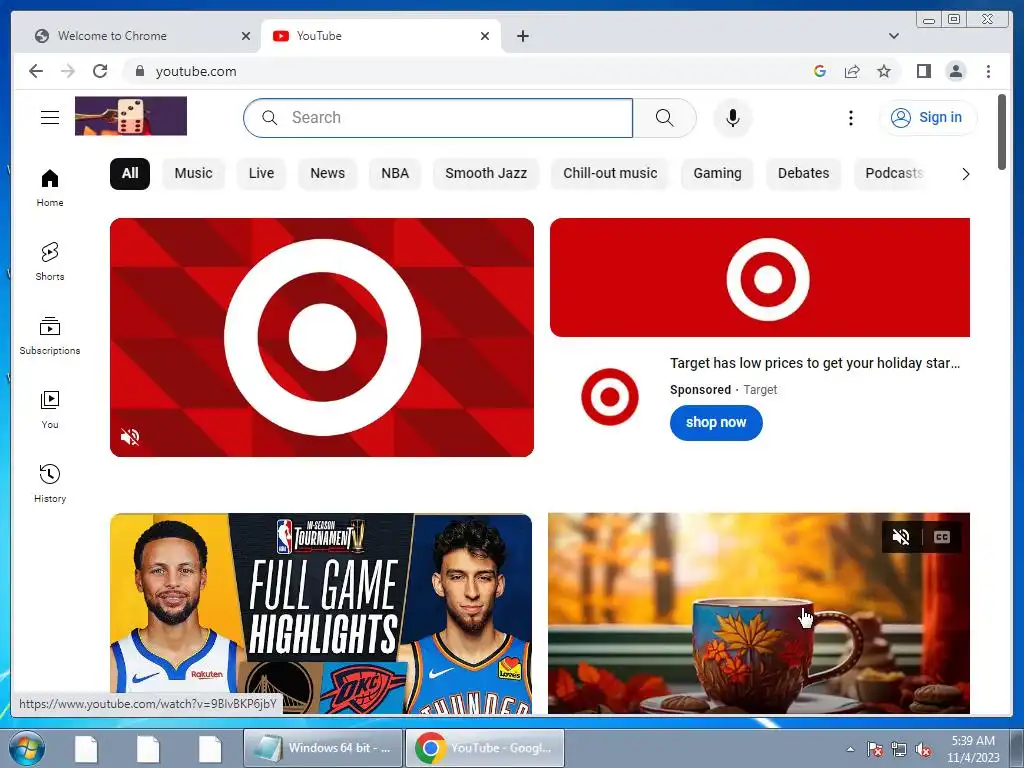The width and height of the screenshot is (1024, 768).
Task: Click the shop now button
Action: click(716, 423)
